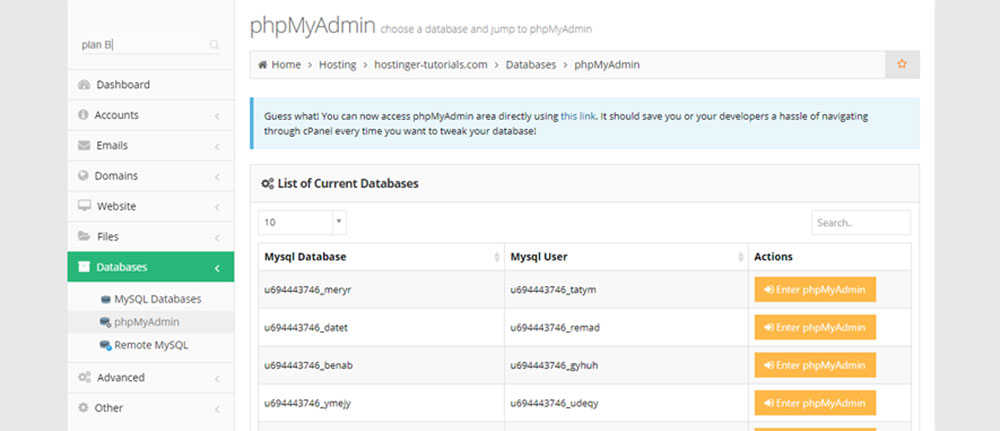
Task: Enter phpMyAdmin for u694443746_benab
Action: 815,365
